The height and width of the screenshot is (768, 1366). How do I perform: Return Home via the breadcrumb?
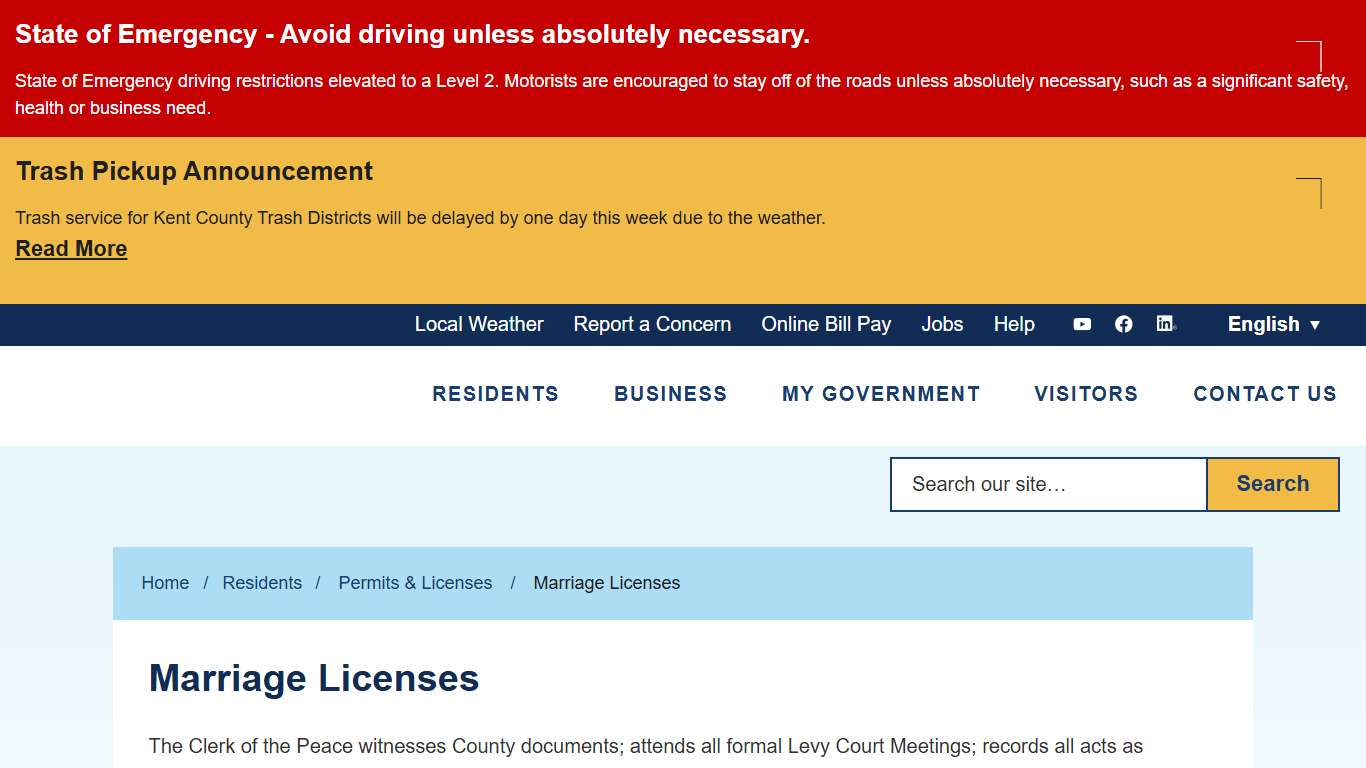click(x=165, y=582)
